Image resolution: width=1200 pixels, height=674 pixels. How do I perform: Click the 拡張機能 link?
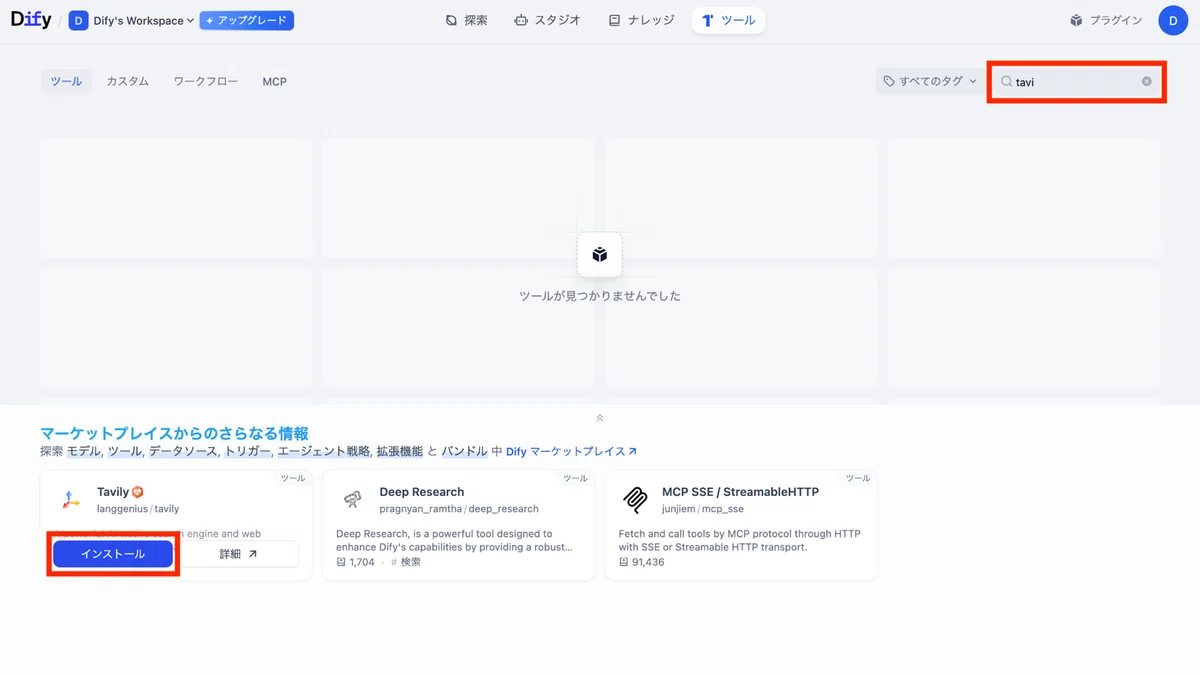(399, 452)
